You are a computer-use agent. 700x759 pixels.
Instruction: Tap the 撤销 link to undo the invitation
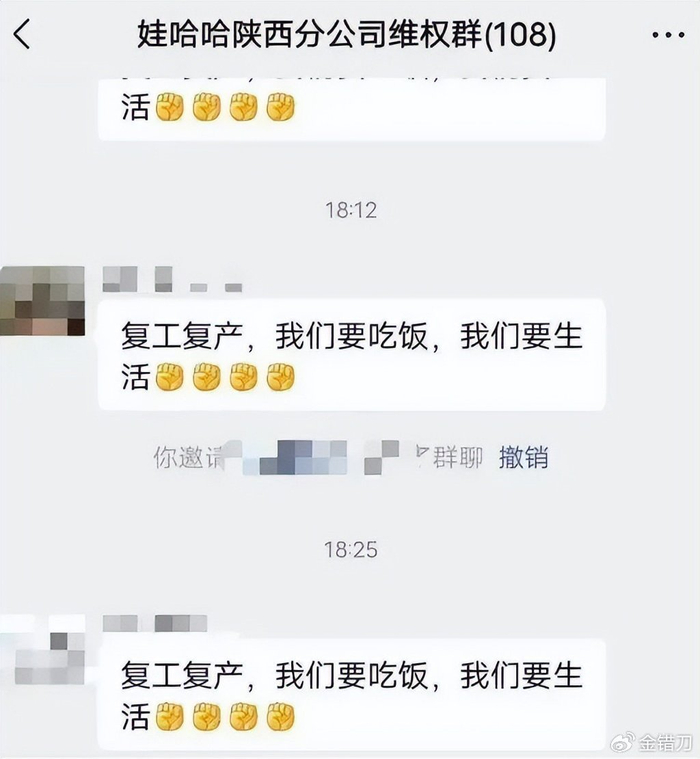(x=523, y=457)
